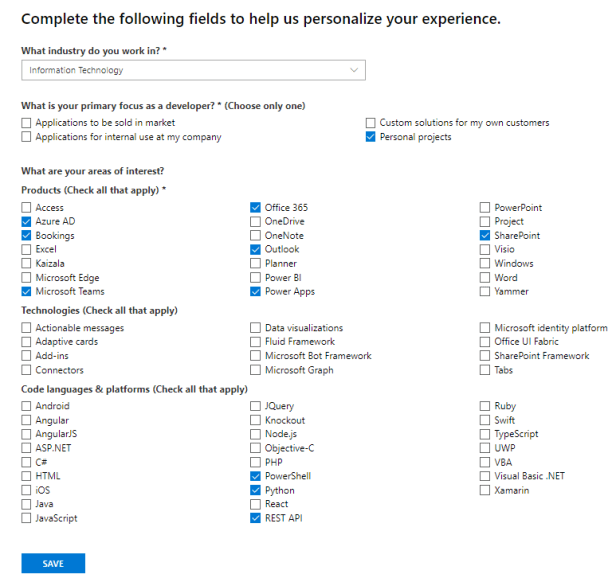The width and height of the screenshot is (616, 582).
Task: Enable the OneDrive product checkbox
Action: click(256, 222)
